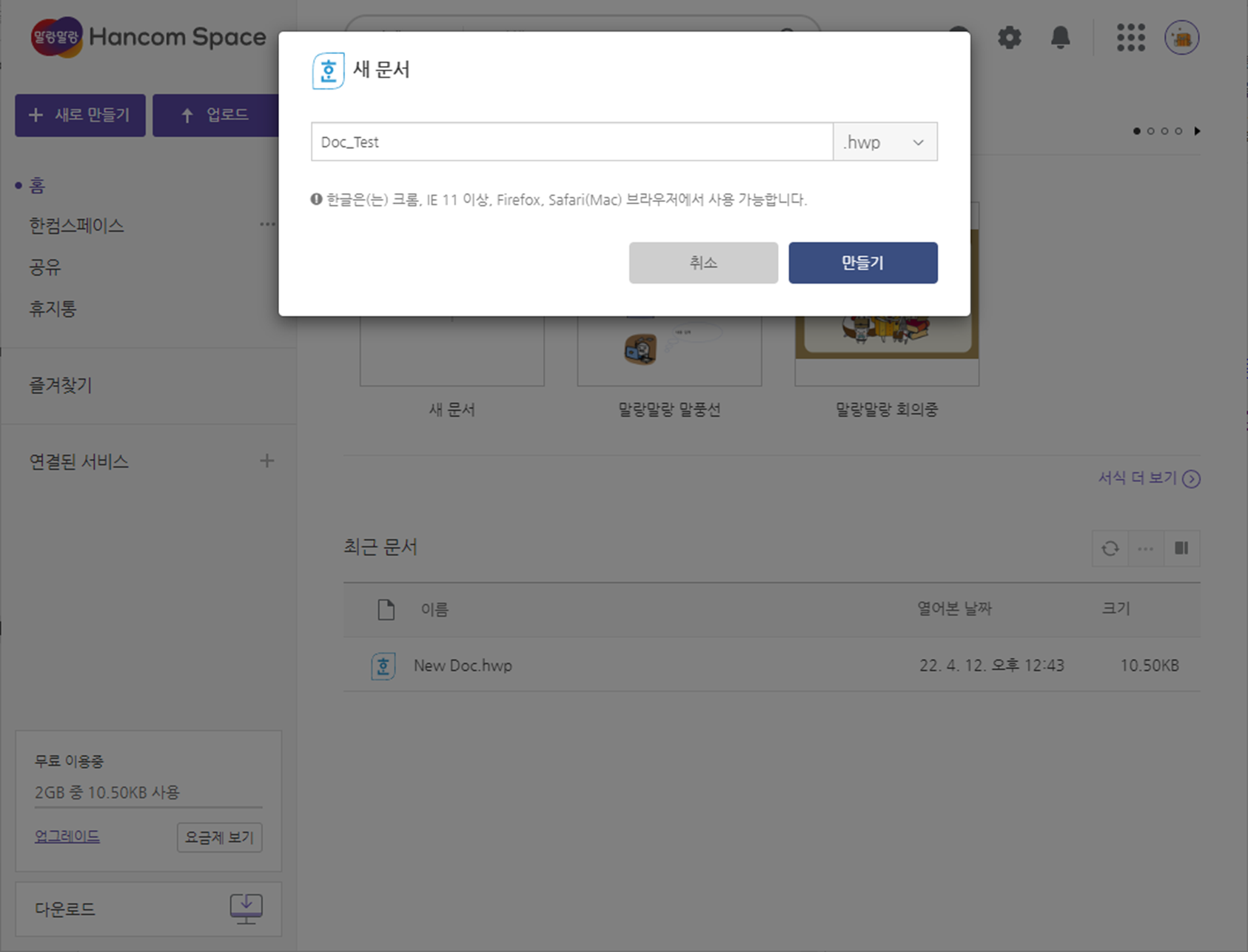Image resolution: width=1248 pixels, height=952 pixels.
Task: Open the settings gear icon
Action: pyautogui.click(x=1009, y=37)
